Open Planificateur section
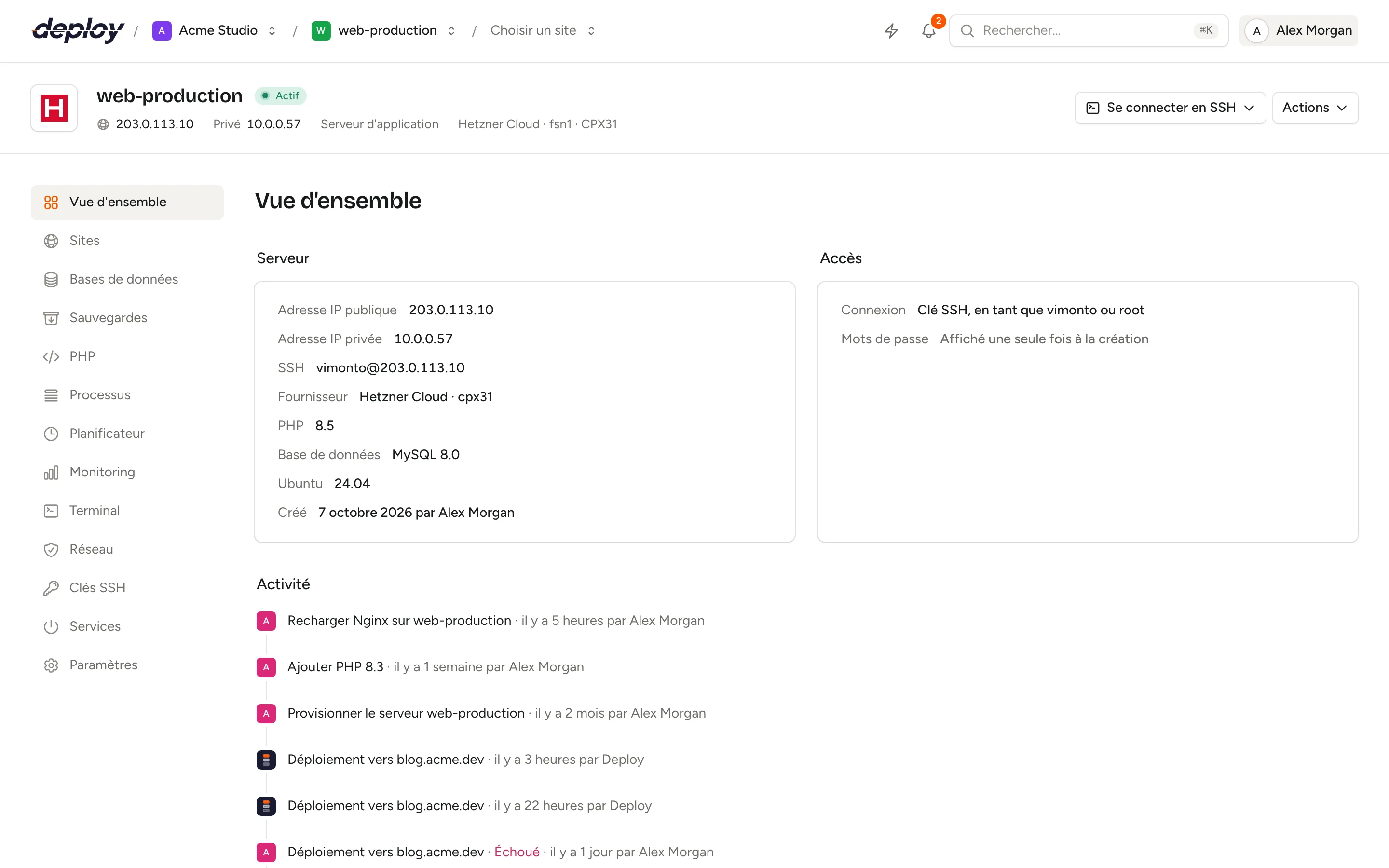Viewport: 1389px width, 868px height. point(127,434)
